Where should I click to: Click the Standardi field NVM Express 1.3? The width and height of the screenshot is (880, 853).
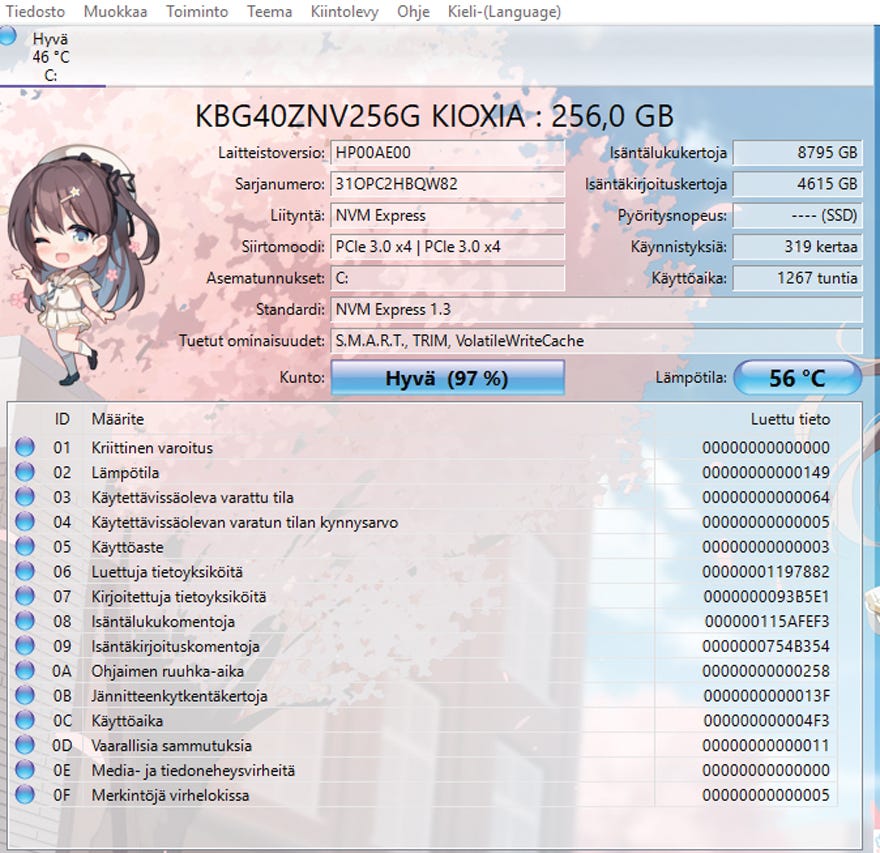click(596, 310)
